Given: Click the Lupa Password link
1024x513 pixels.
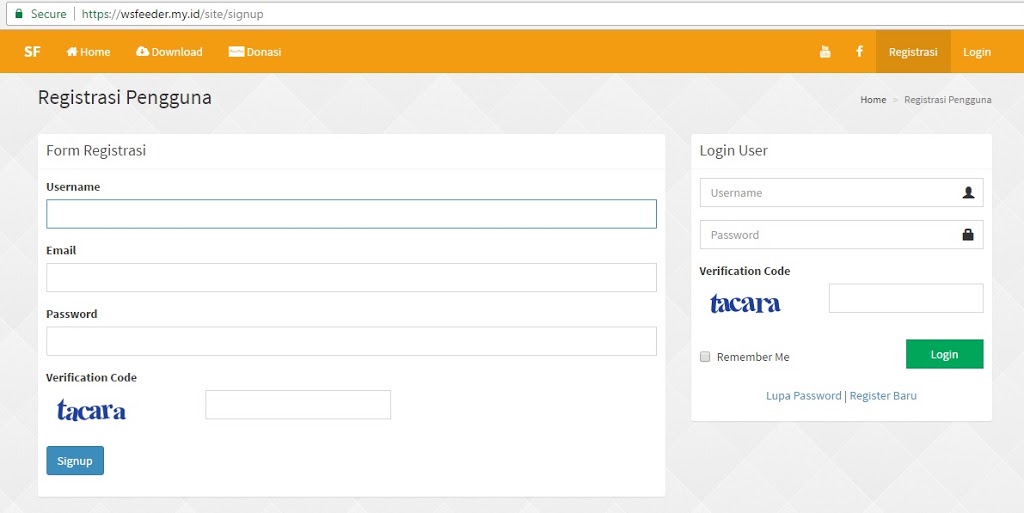Looking at the screenshot, I should coord(803,396).
